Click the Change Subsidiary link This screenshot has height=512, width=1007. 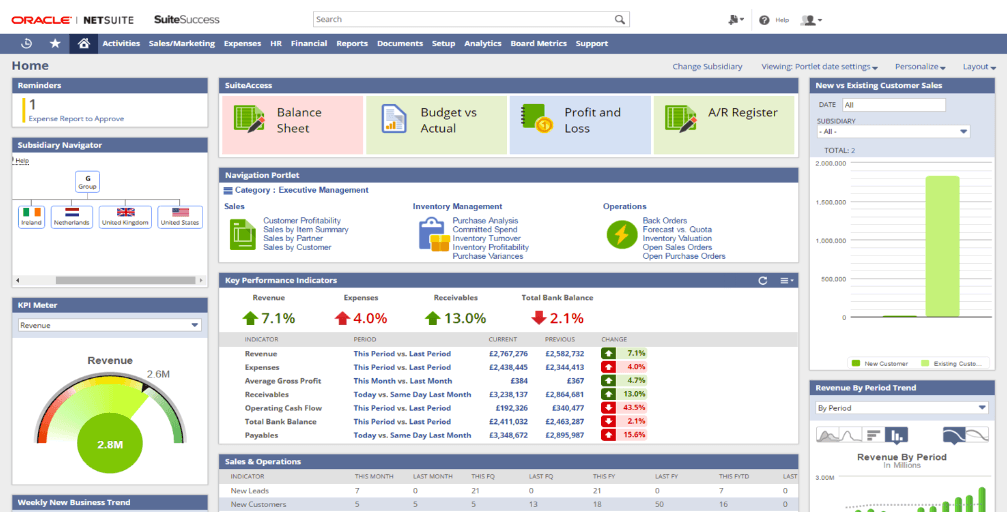coord(707,67)
